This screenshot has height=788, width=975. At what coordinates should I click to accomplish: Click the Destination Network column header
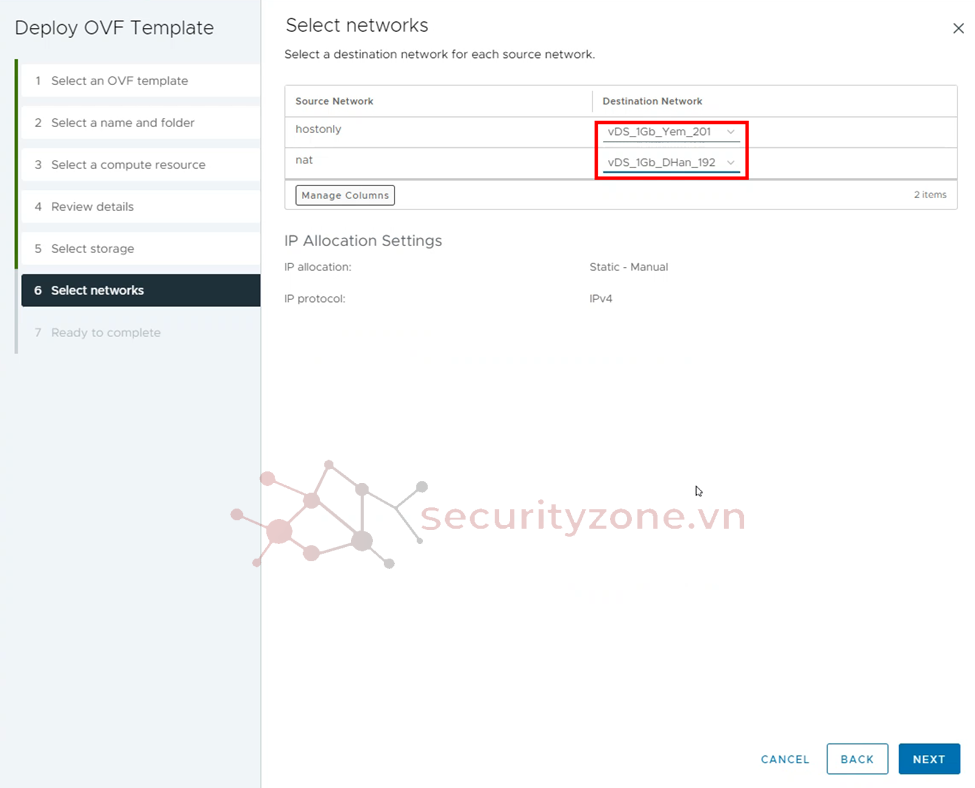(652, 101)
